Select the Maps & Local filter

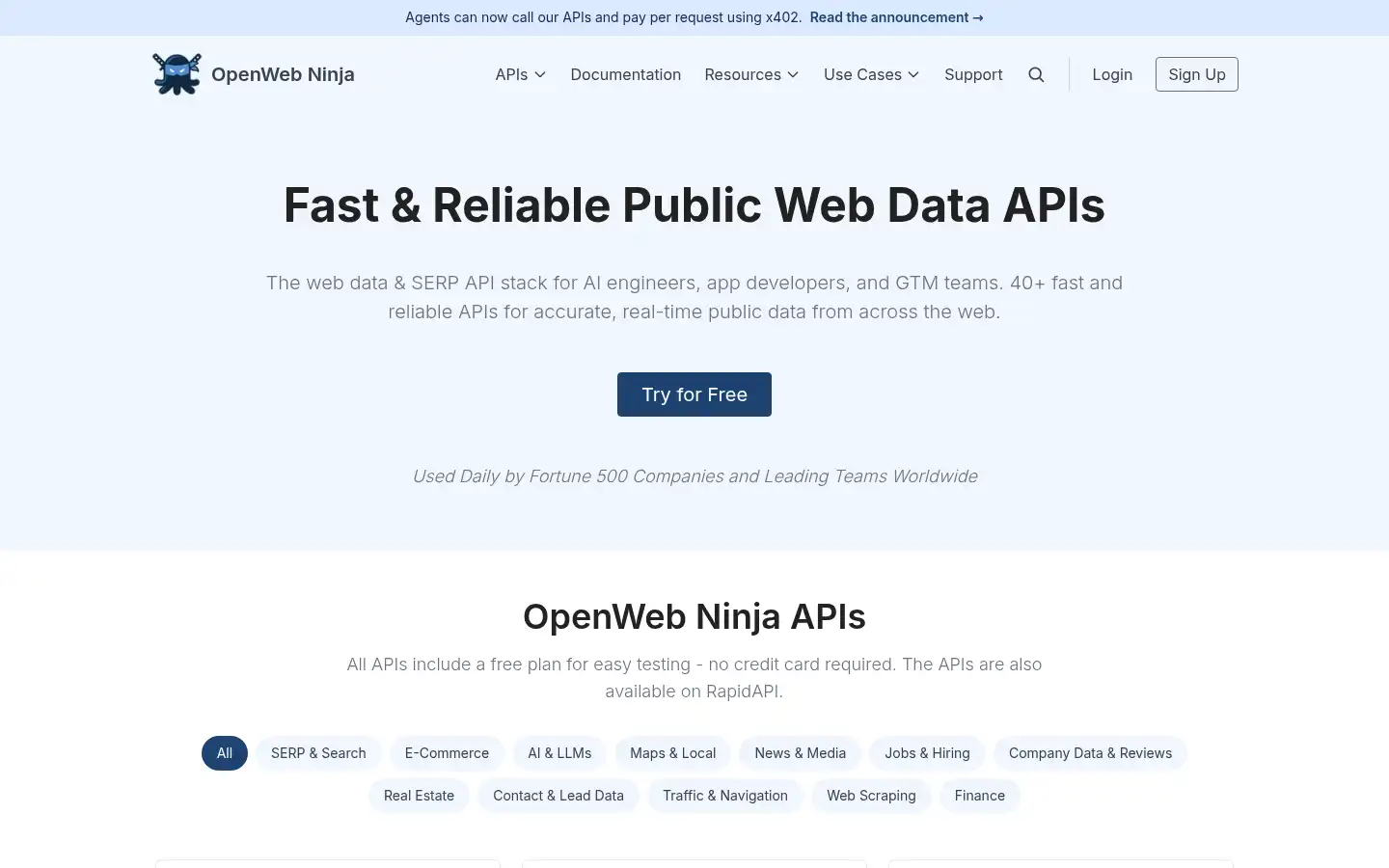(673, 753)
